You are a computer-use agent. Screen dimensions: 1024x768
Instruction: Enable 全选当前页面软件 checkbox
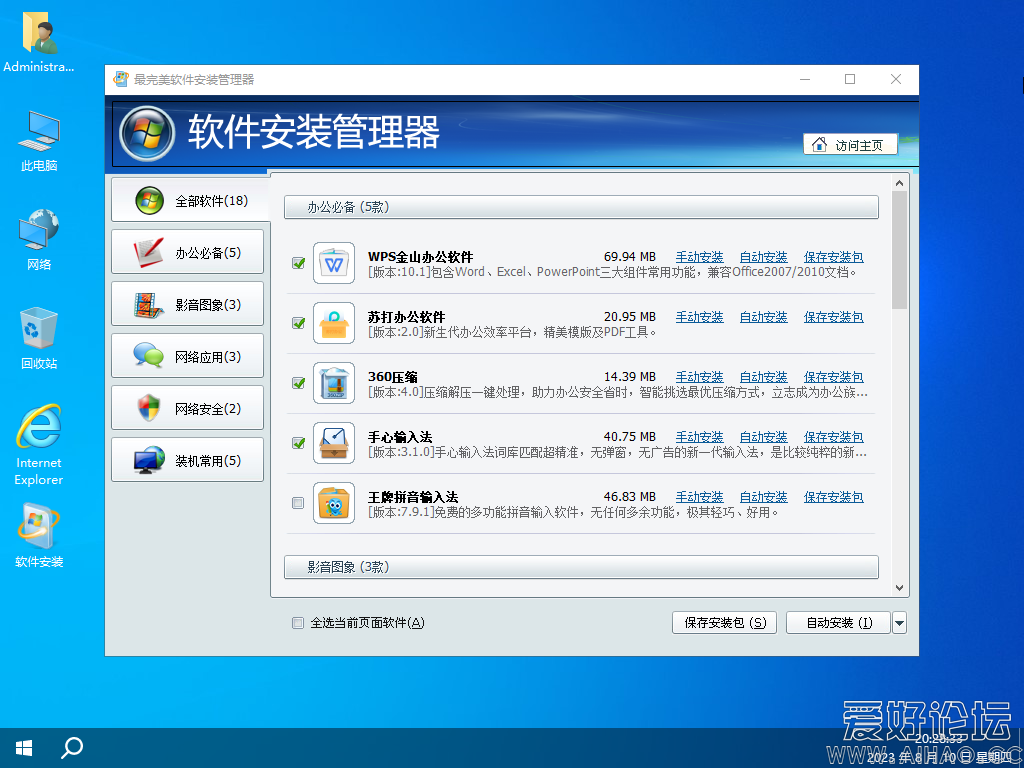[x=298, y=623]
